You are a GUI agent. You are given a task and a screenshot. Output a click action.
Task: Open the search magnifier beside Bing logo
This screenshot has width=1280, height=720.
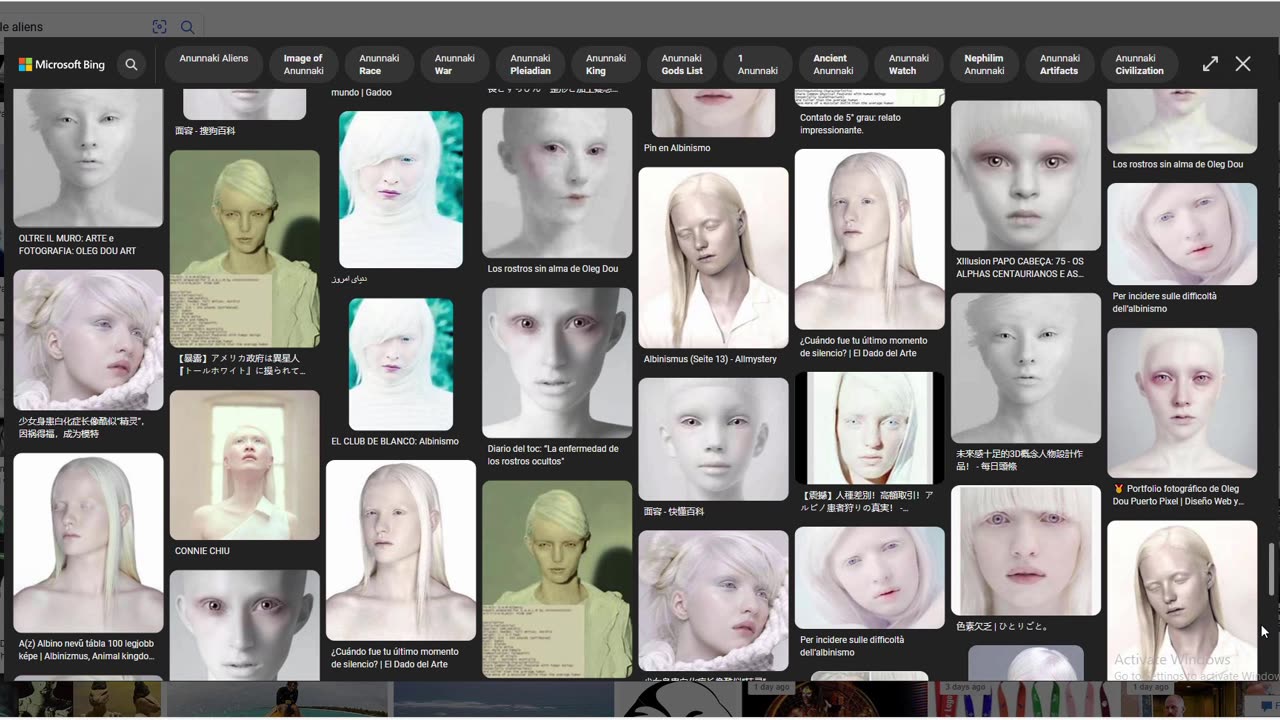click(x=131, y=64)
